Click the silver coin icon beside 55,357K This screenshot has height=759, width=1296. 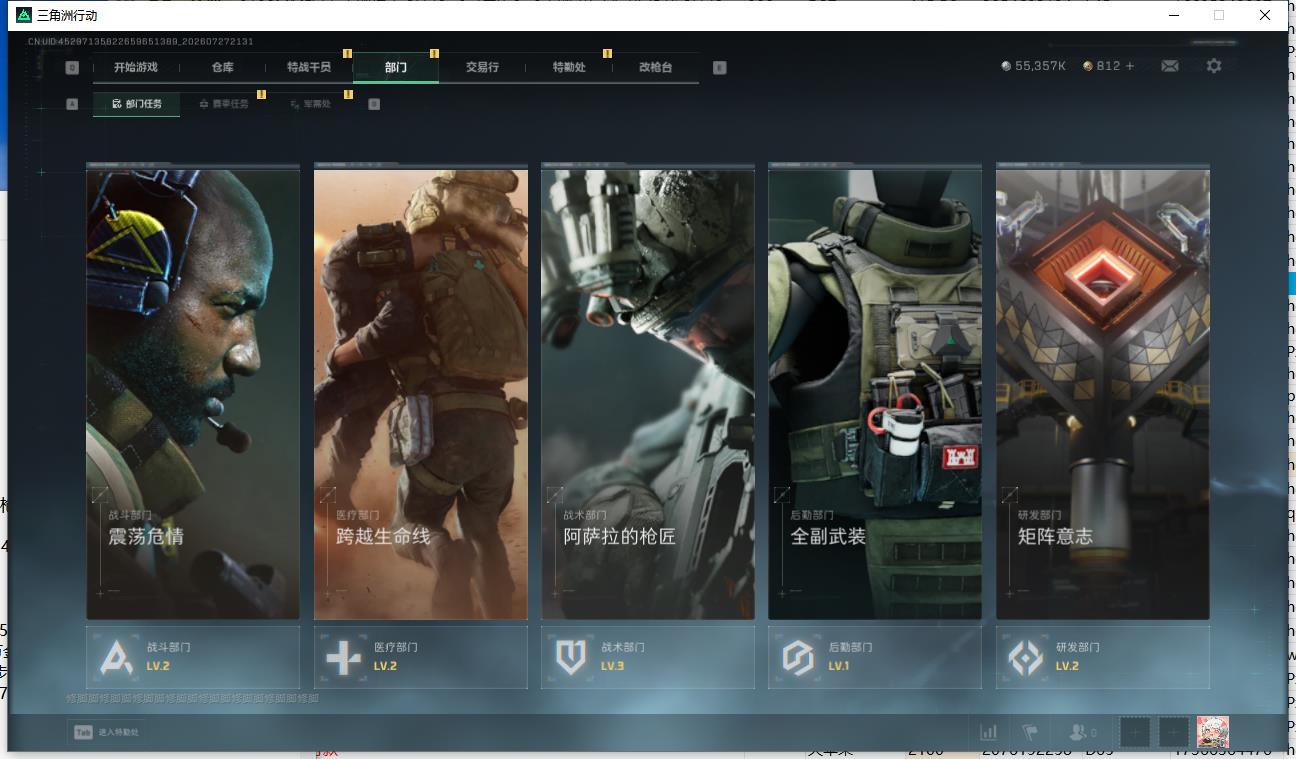click(x=1006, y=66)
